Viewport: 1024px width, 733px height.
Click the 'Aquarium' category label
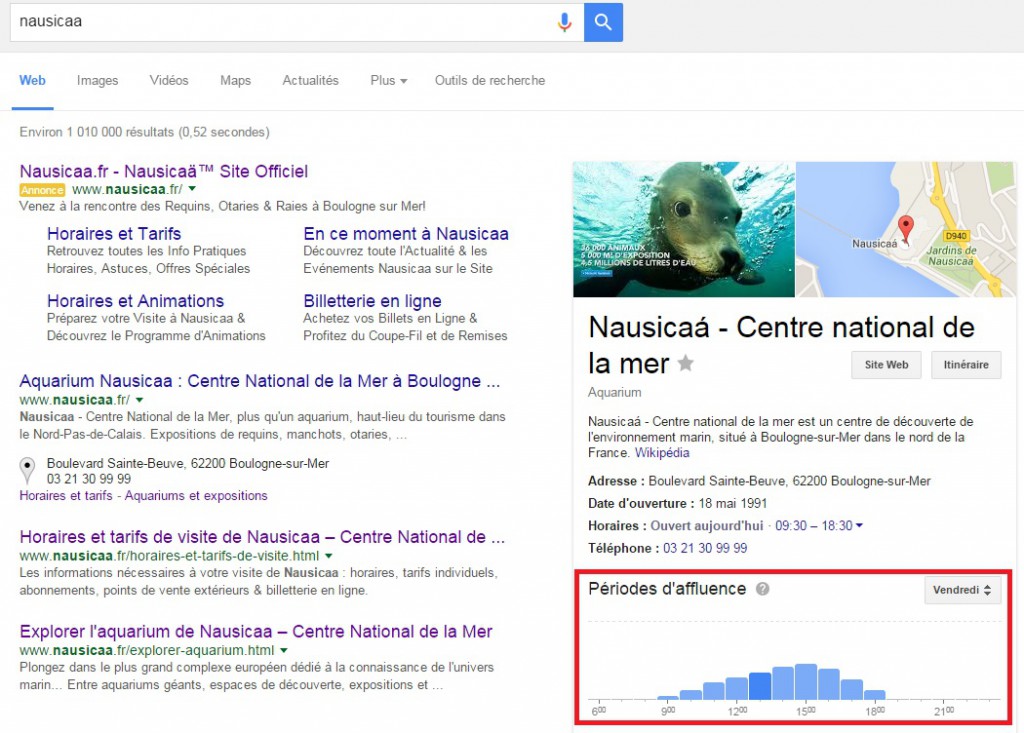pos(615,392)
